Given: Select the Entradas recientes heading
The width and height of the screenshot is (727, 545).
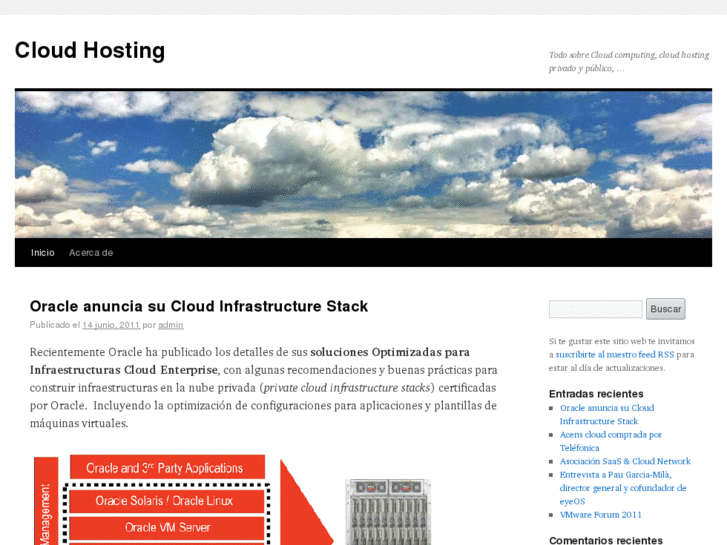Looking at the screenshot, I should [596, 394].
